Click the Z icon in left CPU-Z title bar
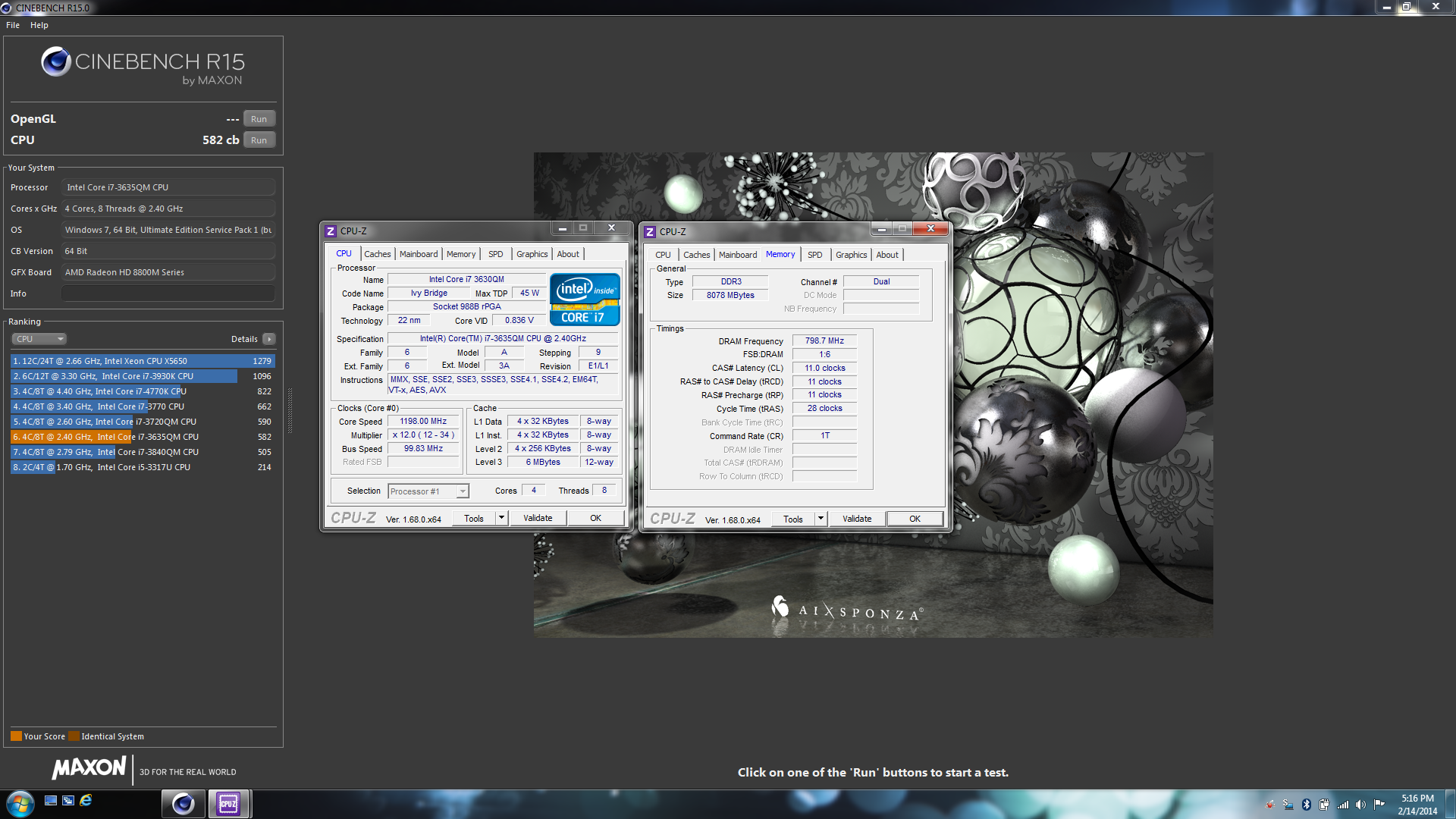Viewport: 1456px width, 819px height. pos(331,231)
